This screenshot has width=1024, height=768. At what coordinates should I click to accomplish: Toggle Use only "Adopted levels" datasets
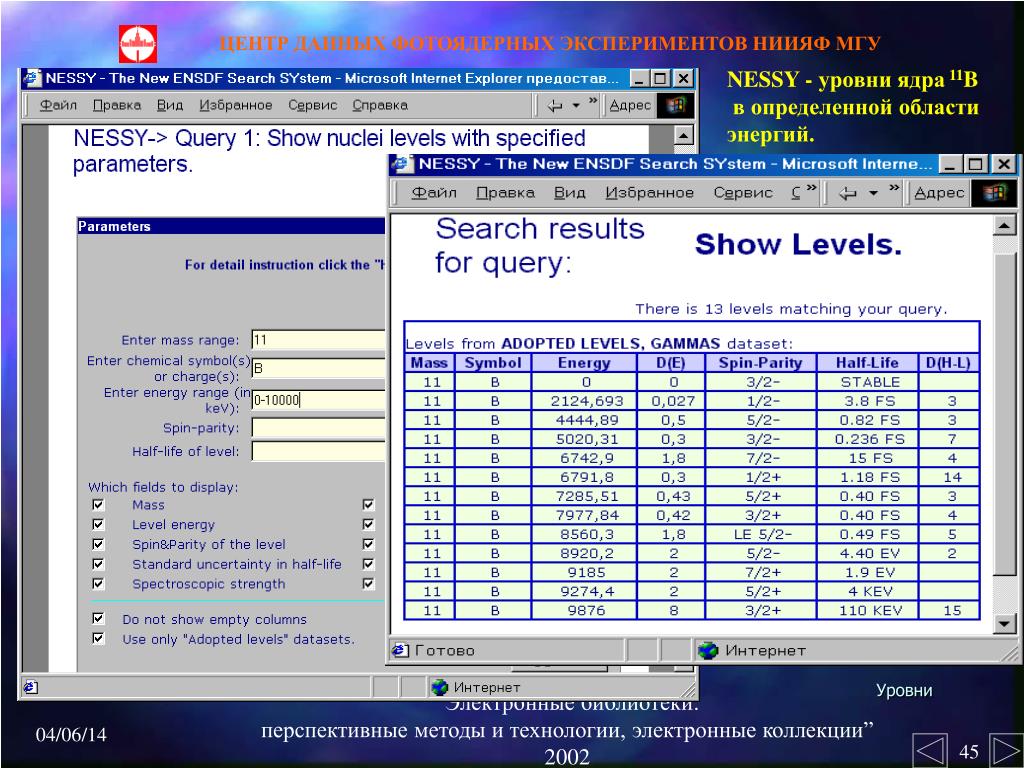98,637
